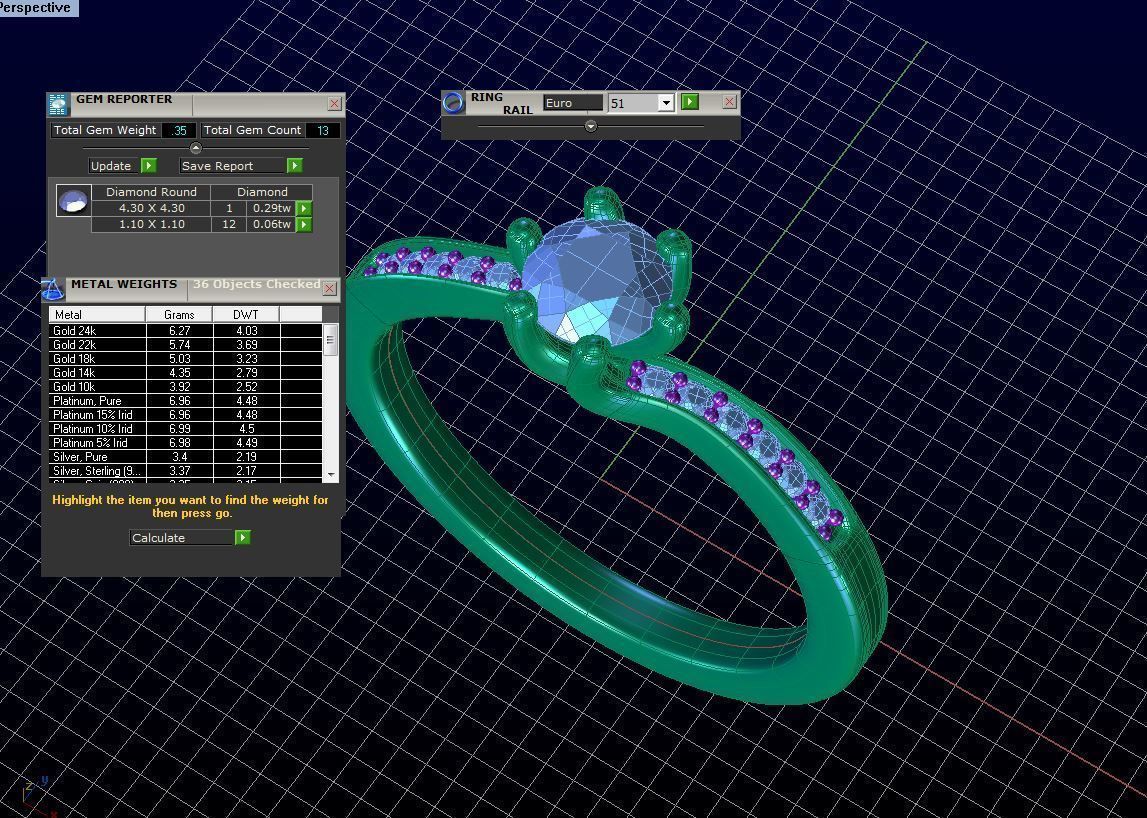Close the Gem Reporter panel
Image resolution: width=1147 pixels, height=818 pixels.
click(x=334, y=104)
